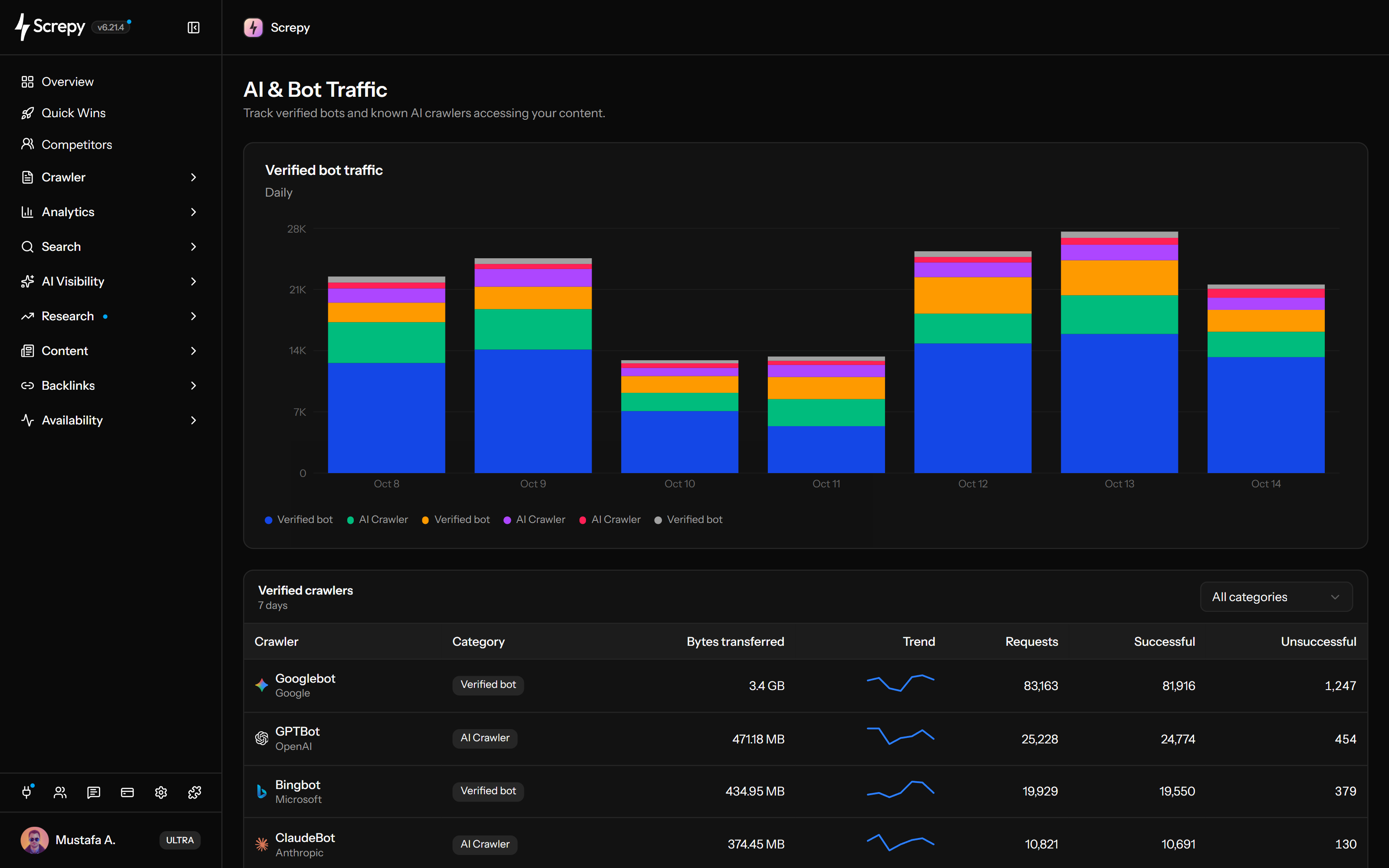Expand the Search menu chevron
This screenshot has height=868, width=1389.
click(194, 247)
